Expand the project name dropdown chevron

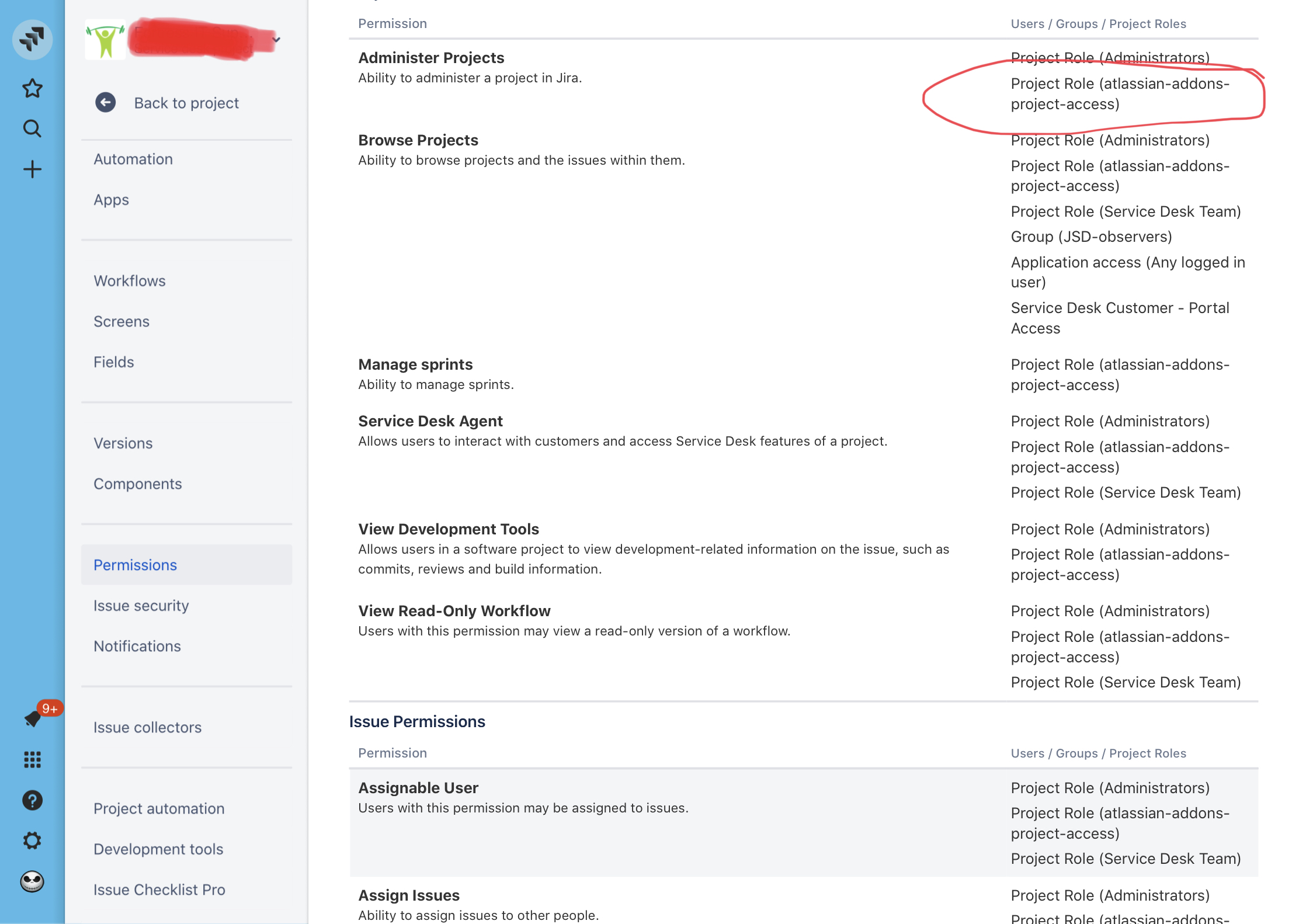click(276, 40)
